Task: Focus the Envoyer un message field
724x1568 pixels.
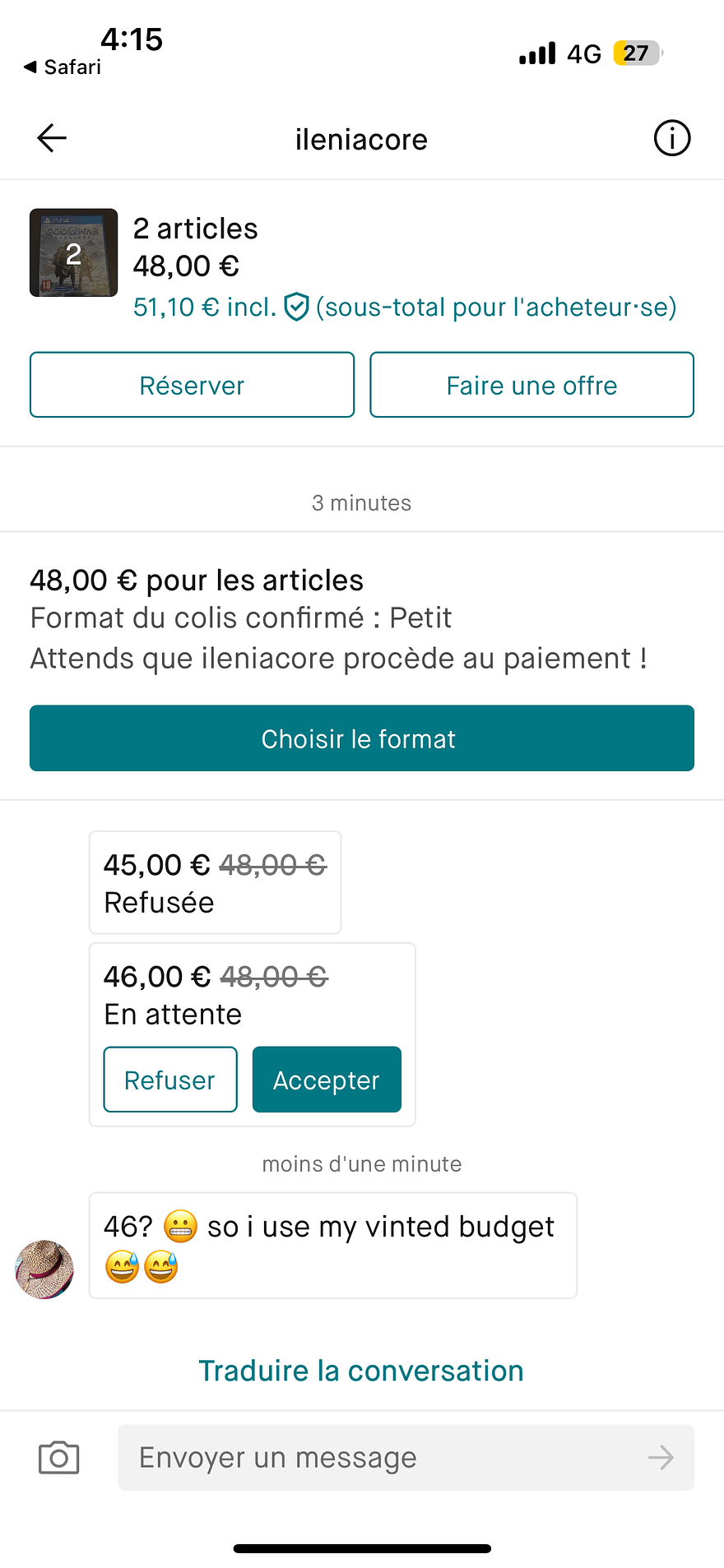Action: tap(406, 1458)
